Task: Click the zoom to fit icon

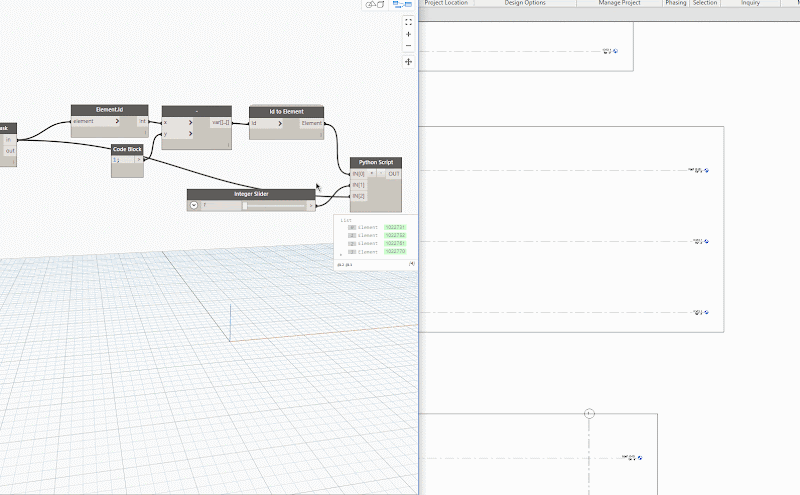Action: [x=408, y=22]
